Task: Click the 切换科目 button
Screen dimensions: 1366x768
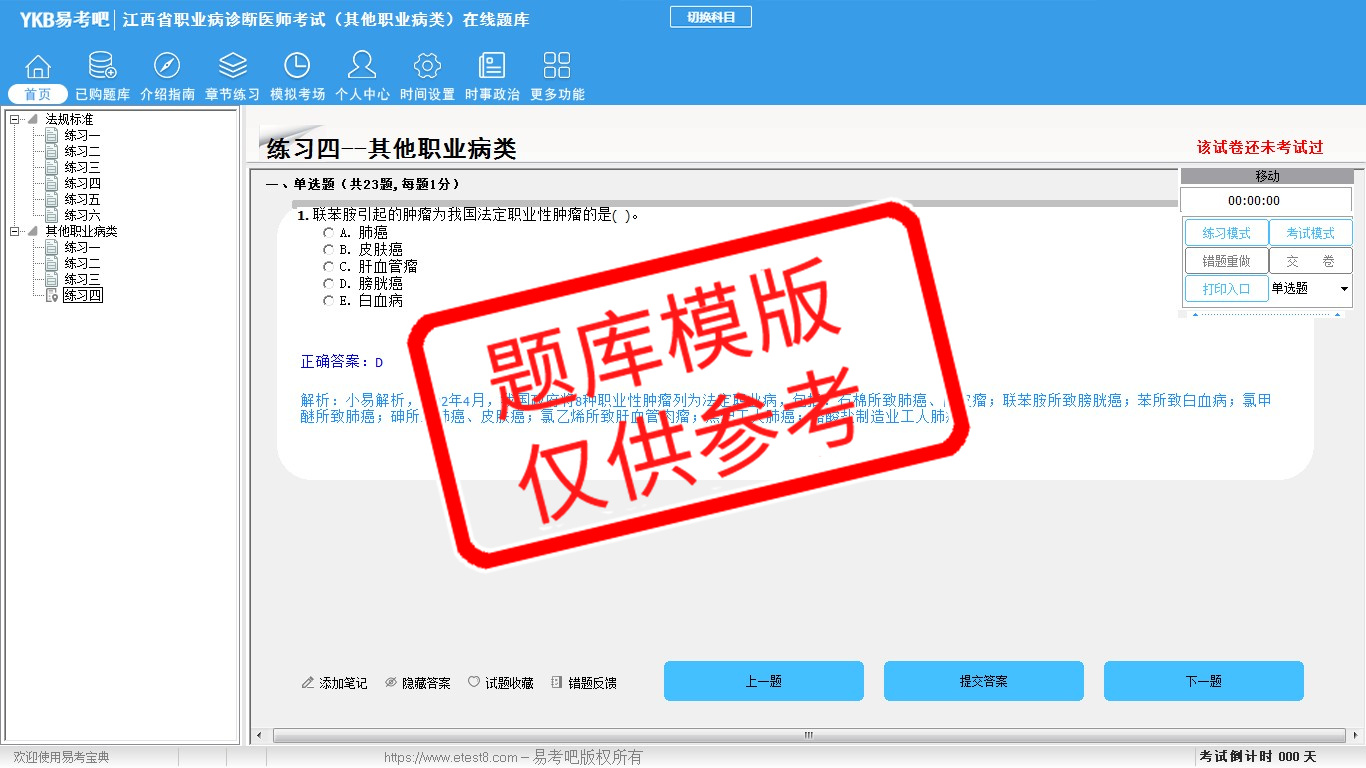Action: [711, 17]
